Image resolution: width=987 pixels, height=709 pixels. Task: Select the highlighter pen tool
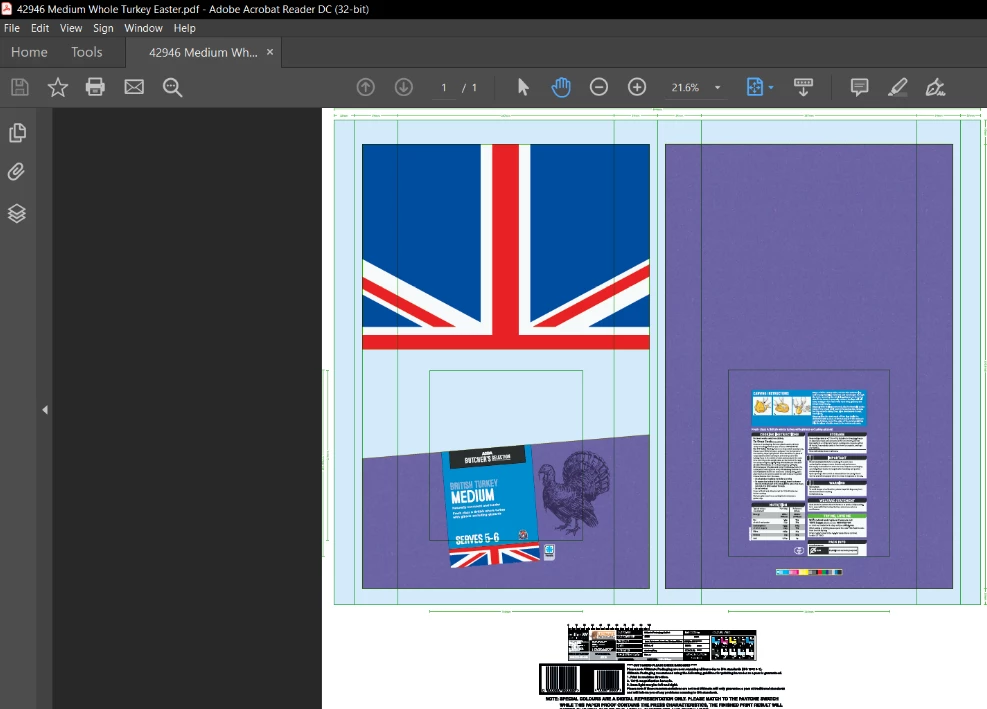coord(898,87)
